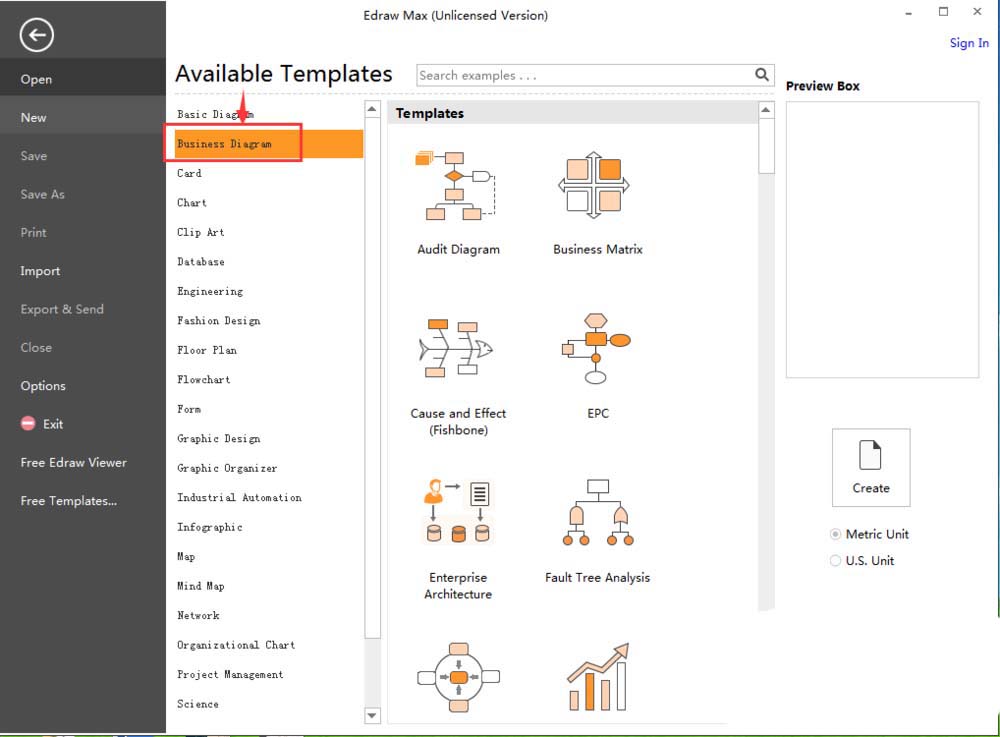Choose the Floor Plan category
1000x737 pixels.
(x=207, y=350)
